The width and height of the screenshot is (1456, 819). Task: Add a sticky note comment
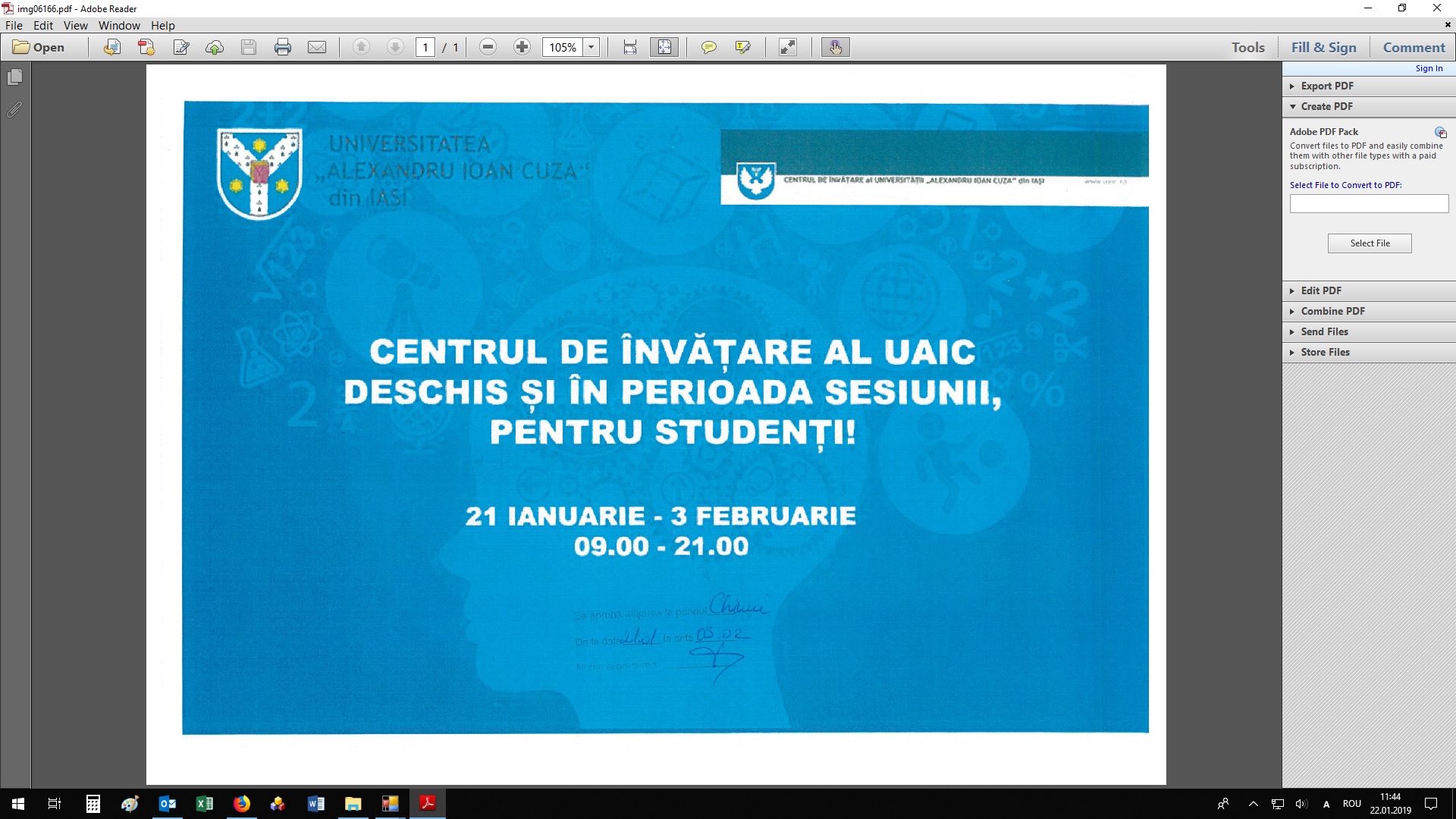coord(708,47)
